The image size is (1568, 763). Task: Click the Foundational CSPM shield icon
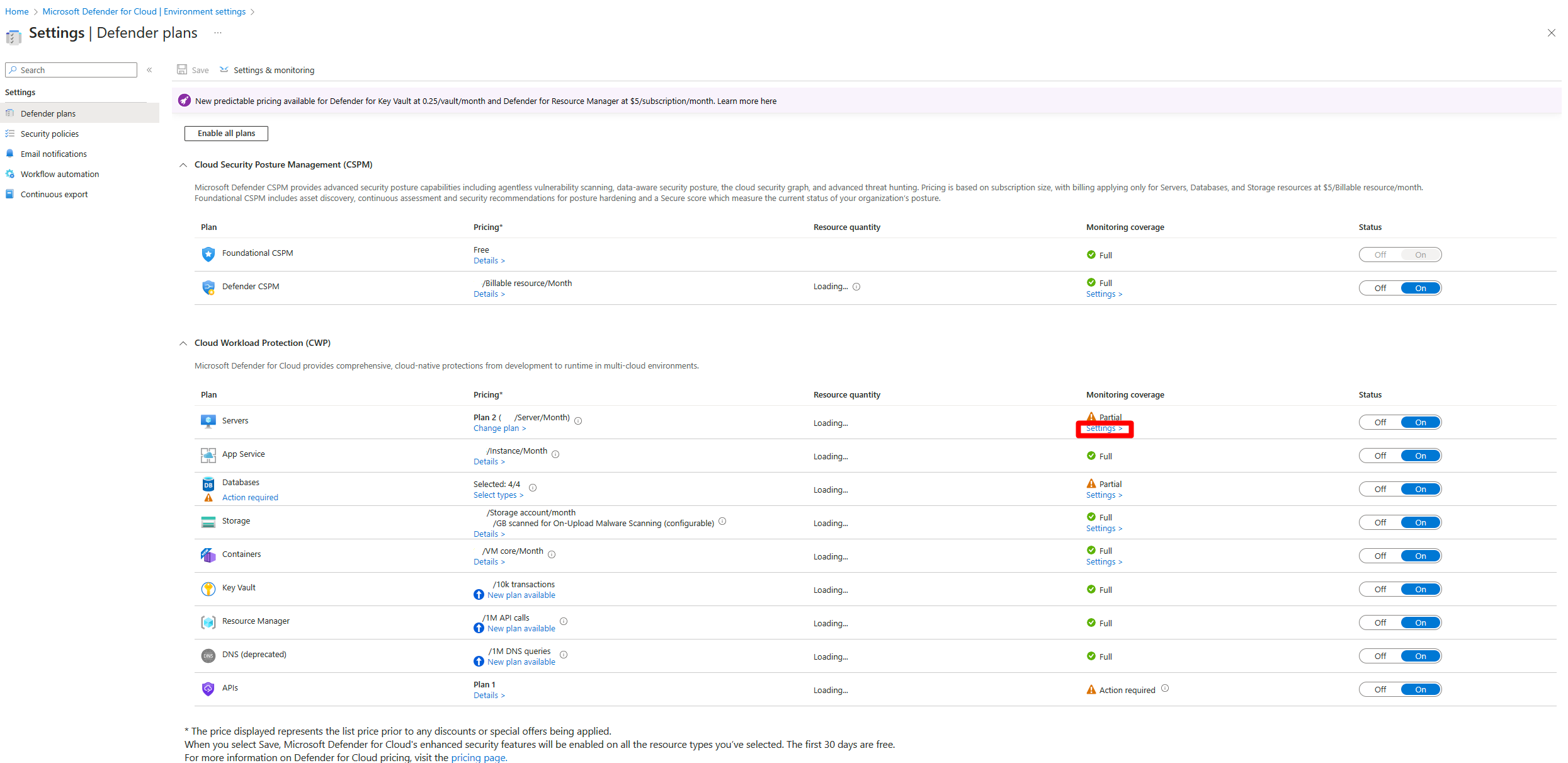[208, 254]
